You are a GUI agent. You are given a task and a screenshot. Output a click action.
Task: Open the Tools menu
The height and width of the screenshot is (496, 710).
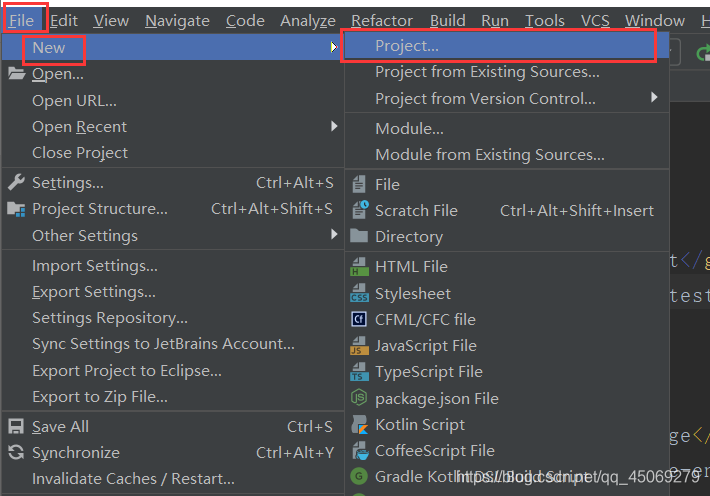click(545, 20)
